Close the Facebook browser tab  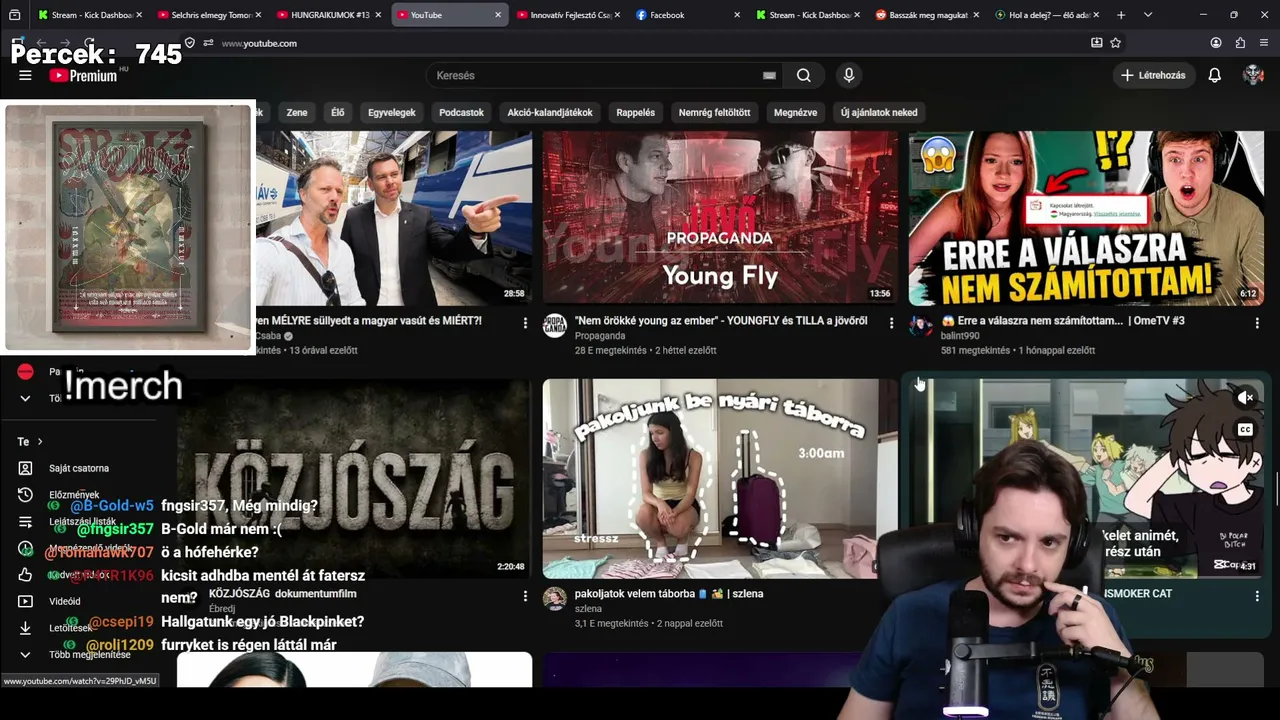[737, 15]
